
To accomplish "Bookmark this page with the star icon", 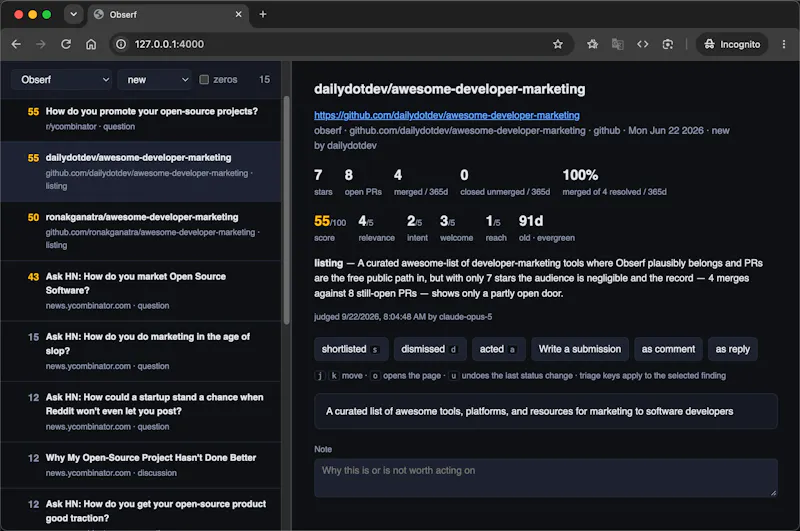I will click(x=558, y=44).
